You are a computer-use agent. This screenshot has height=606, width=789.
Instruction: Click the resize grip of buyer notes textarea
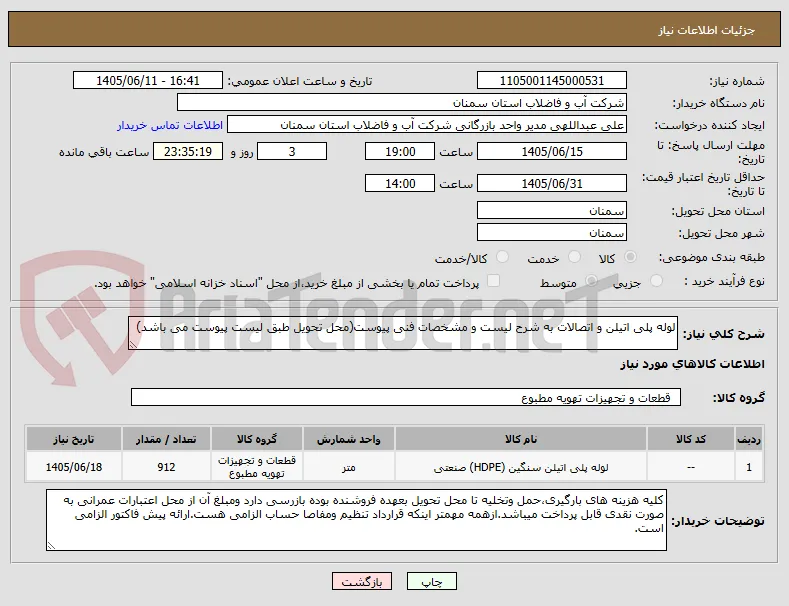click(51, 545)
